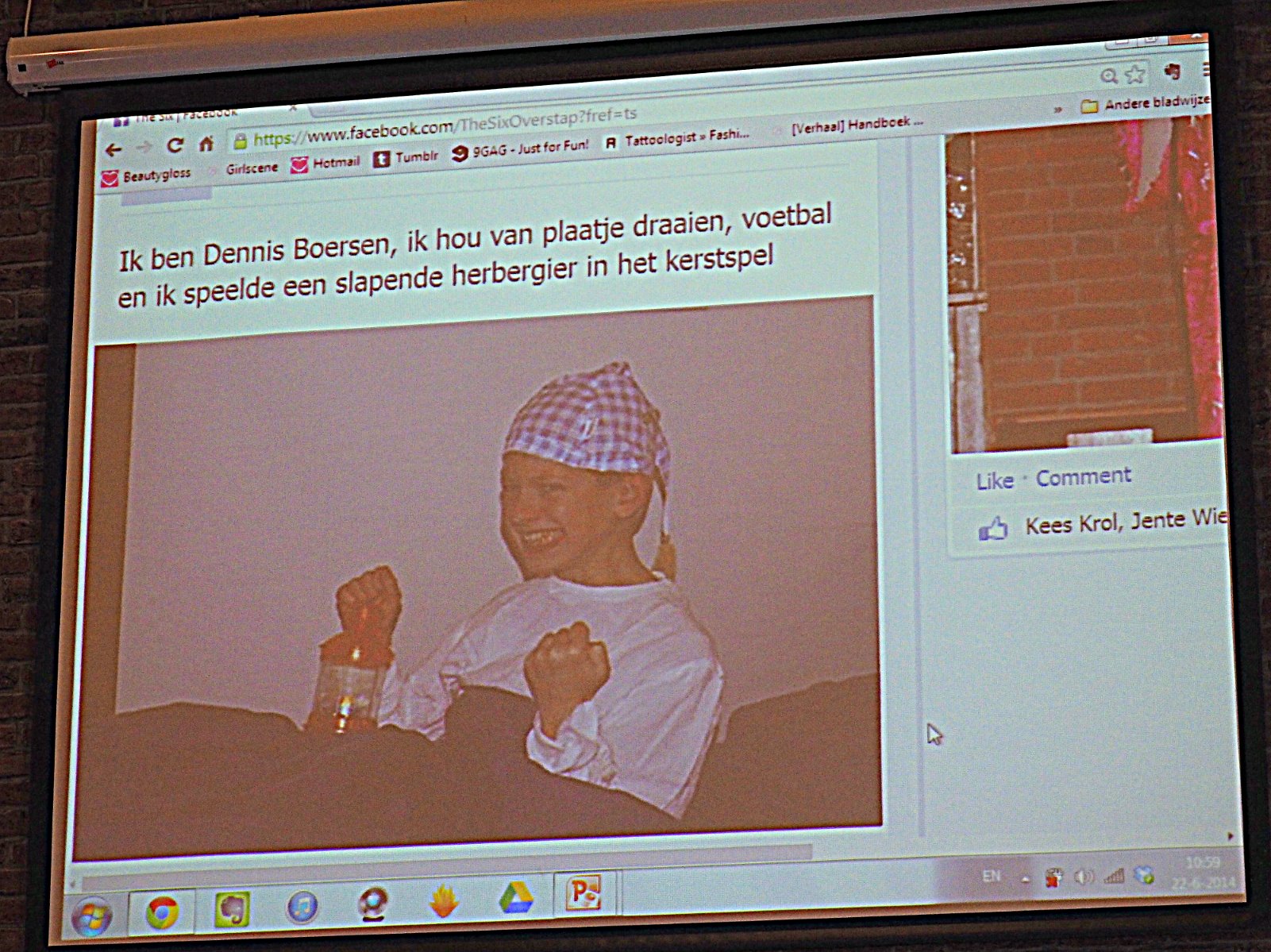Image resolution: width=1271 pixels, height=952 pixels.
Task: Expand the bookmarks overflow chevron
Action: click(1058, 110)
